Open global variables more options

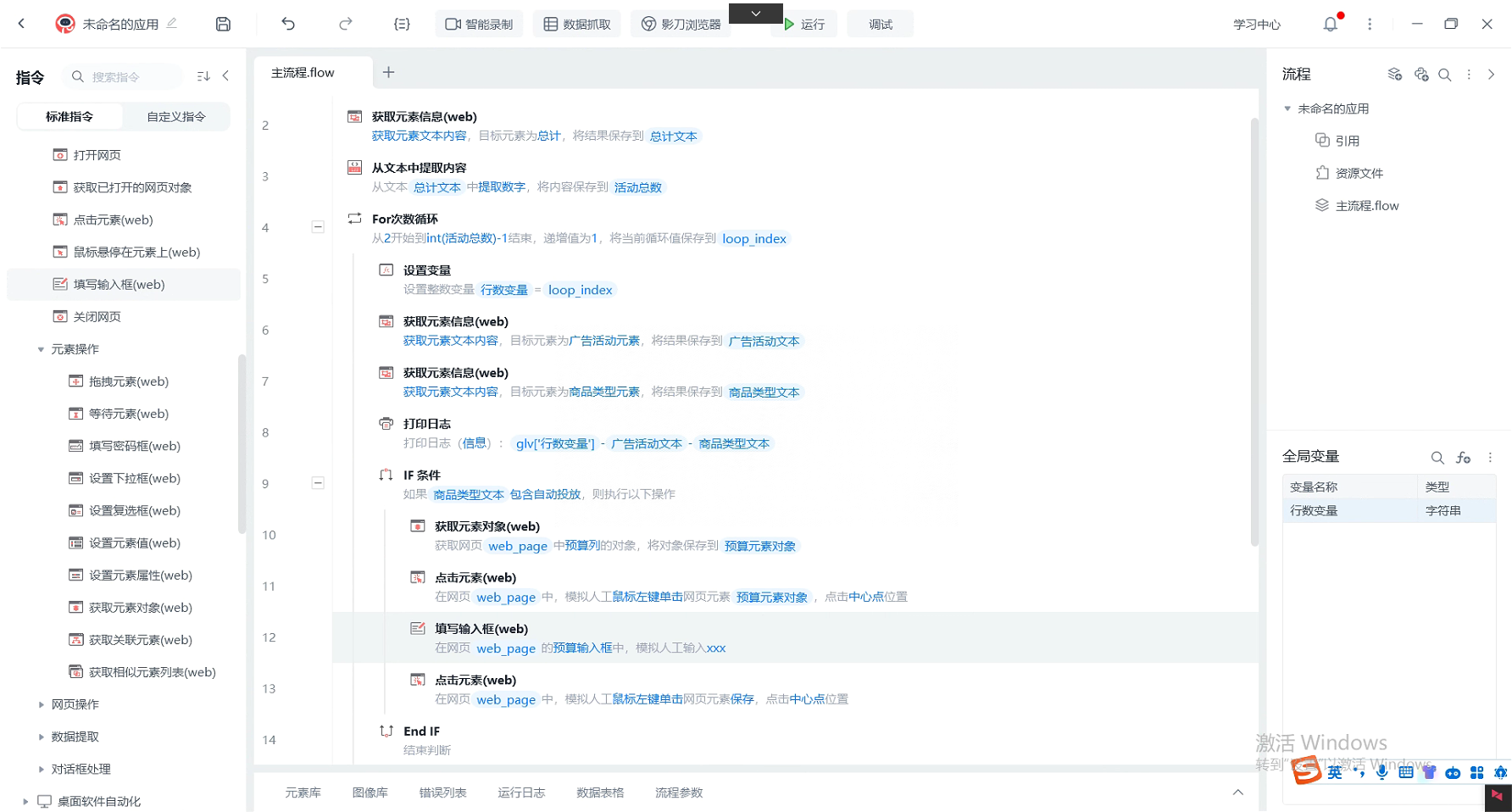point(1490,458)
